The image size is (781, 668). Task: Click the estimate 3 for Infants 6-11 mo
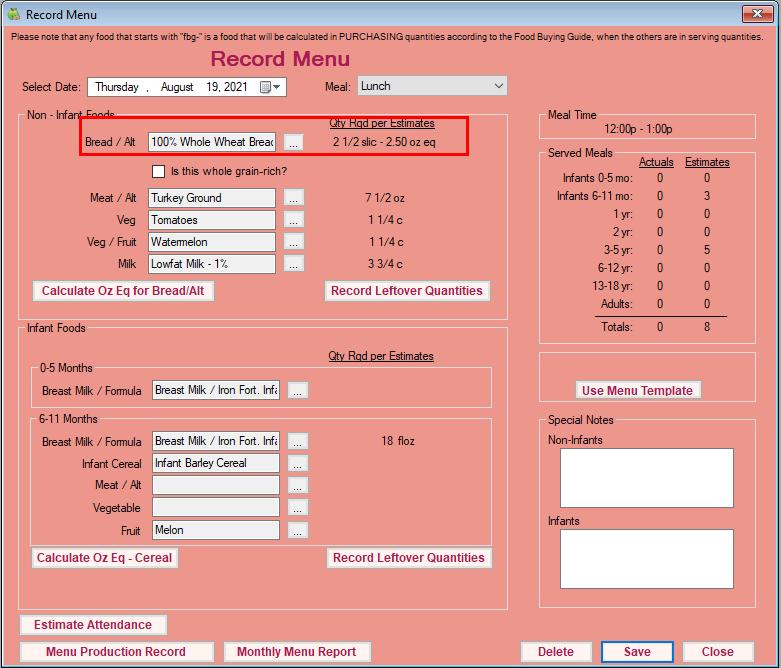[x=707, y=196]
